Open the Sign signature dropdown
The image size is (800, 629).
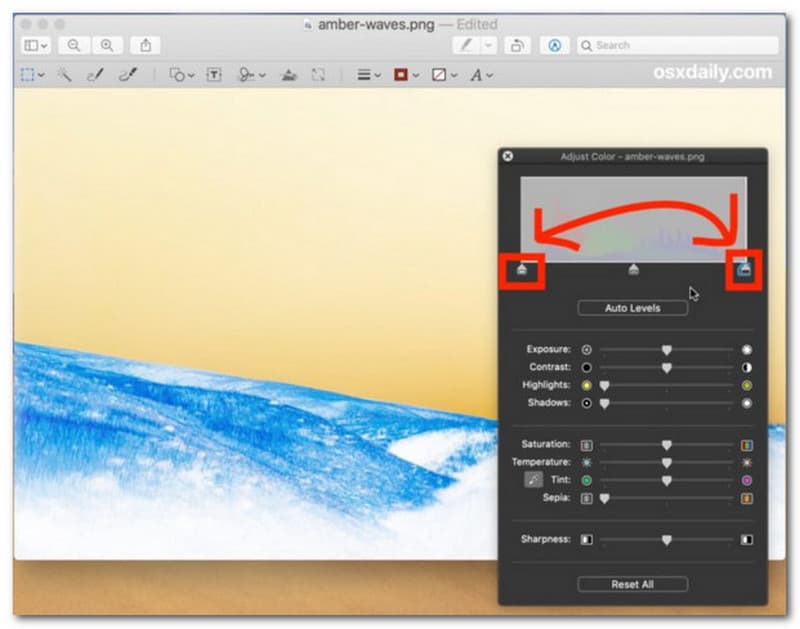pos(252,75)
